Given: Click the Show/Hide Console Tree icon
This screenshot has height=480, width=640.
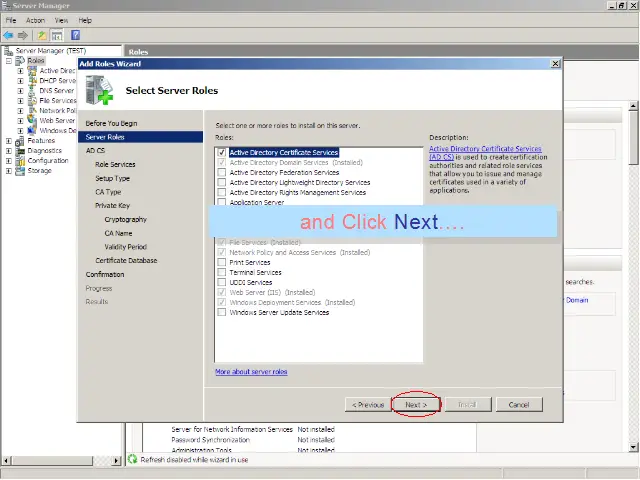Looking at the screenshot, I should pos(57,35).
